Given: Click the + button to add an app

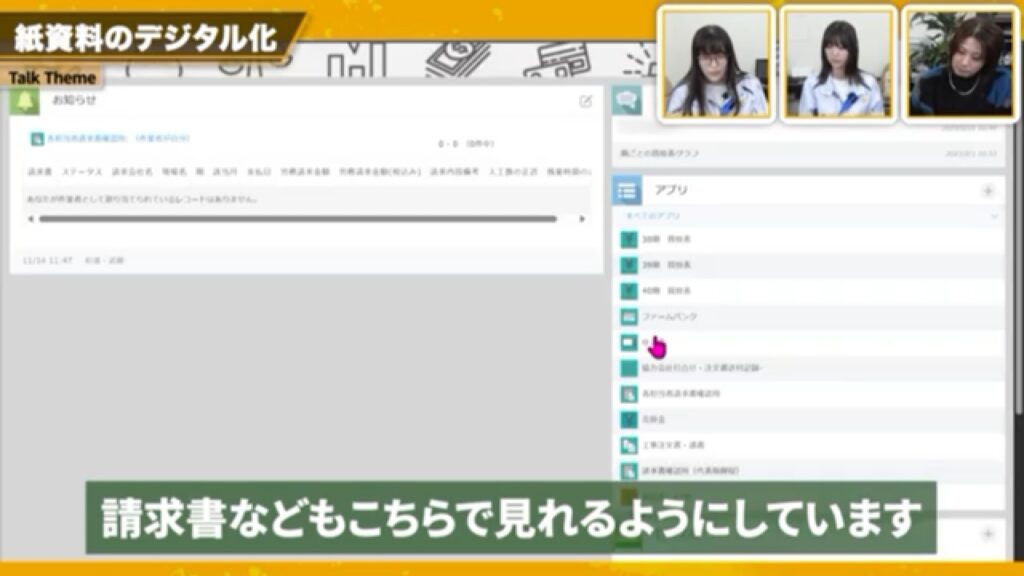Looking at the screenshot, I should (987, 190).
